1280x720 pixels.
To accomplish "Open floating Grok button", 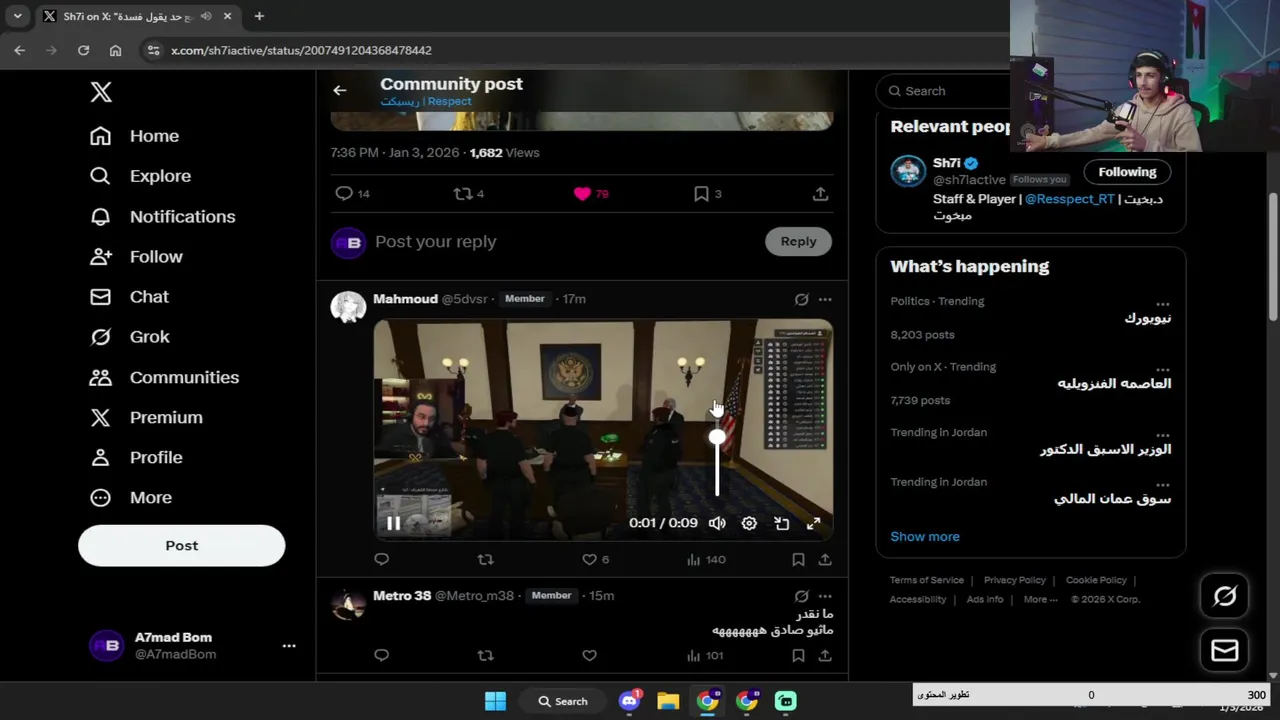I will pyautogui.click(x=1225, y=596).
